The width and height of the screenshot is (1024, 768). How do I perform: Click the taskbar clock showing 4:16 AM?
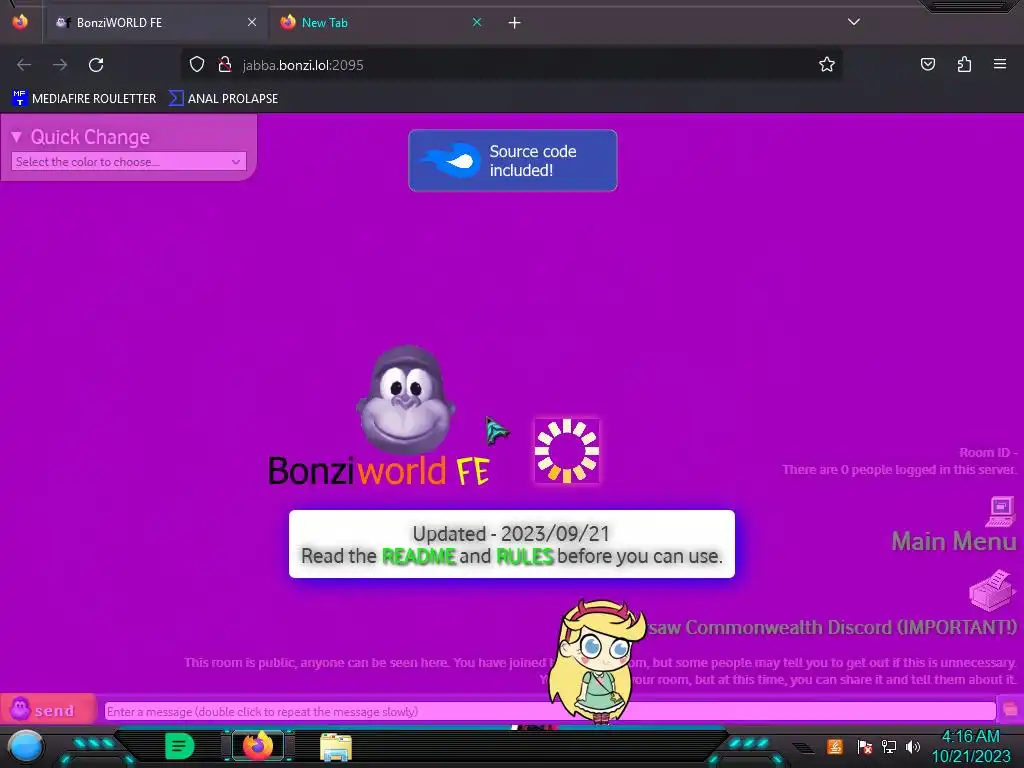pos(970,746)
